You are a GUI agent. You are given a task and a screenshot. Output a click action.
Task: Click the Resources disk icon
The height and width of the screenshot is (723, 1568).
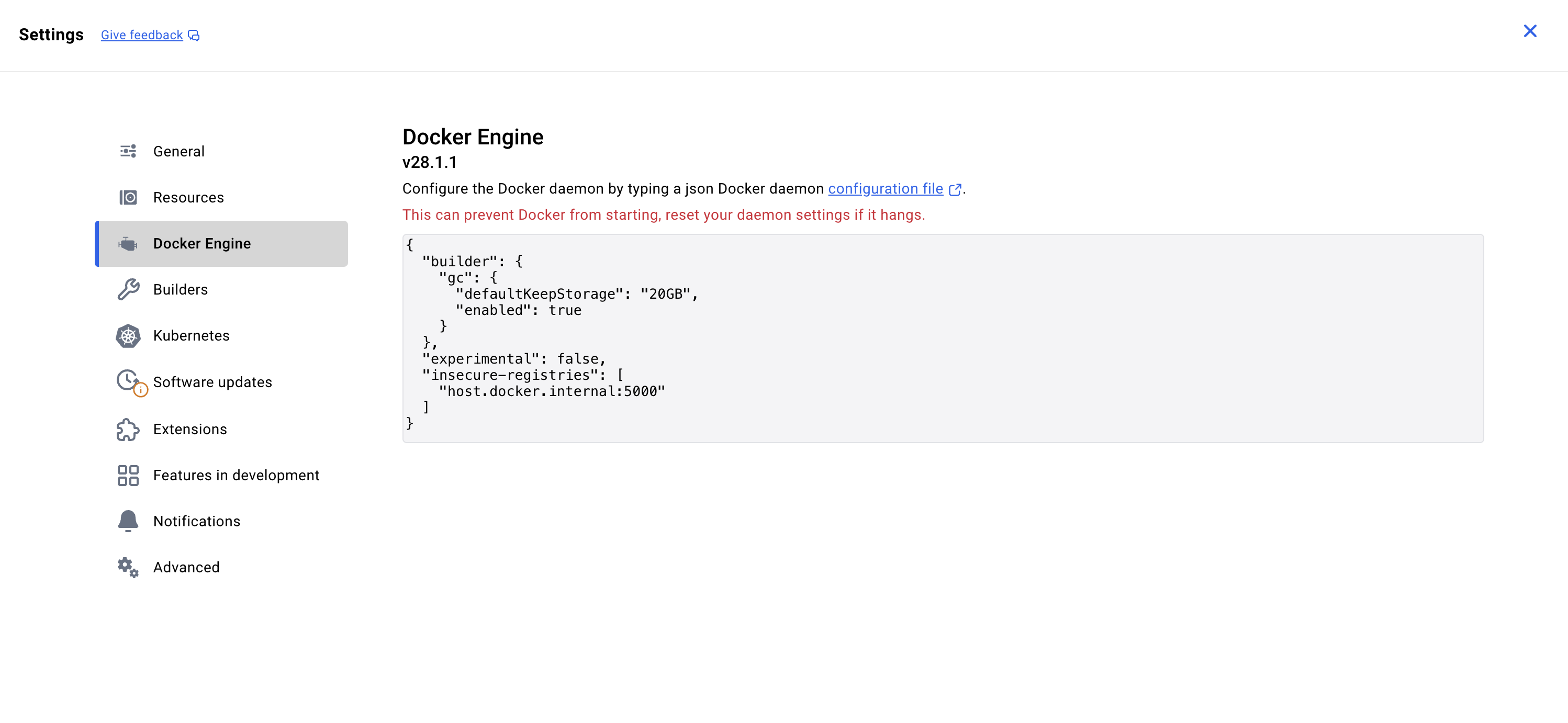pyautogui.click(x=128, y=197)
